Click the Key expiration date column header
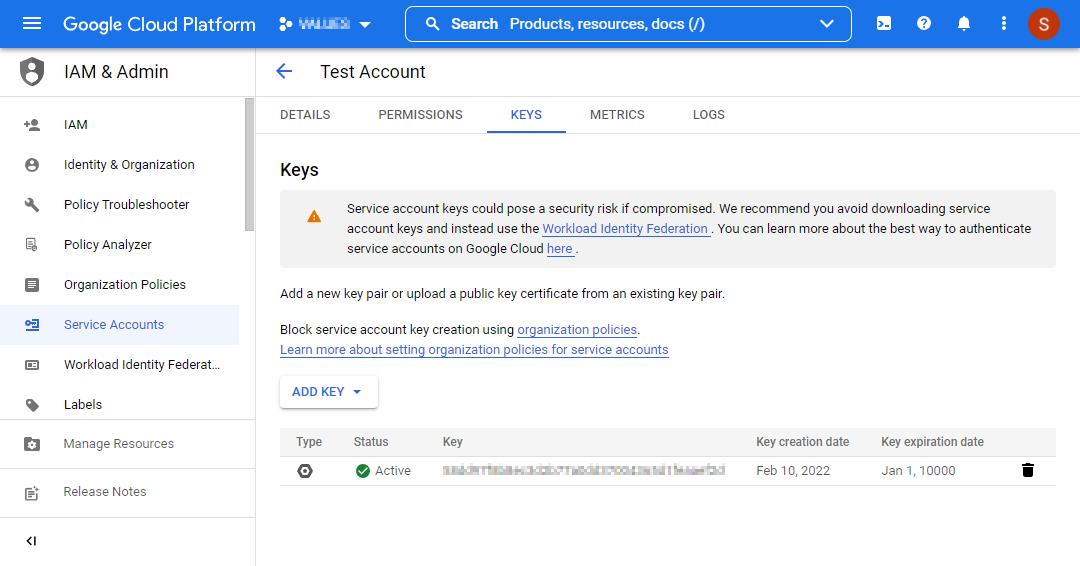 [933, 442]
